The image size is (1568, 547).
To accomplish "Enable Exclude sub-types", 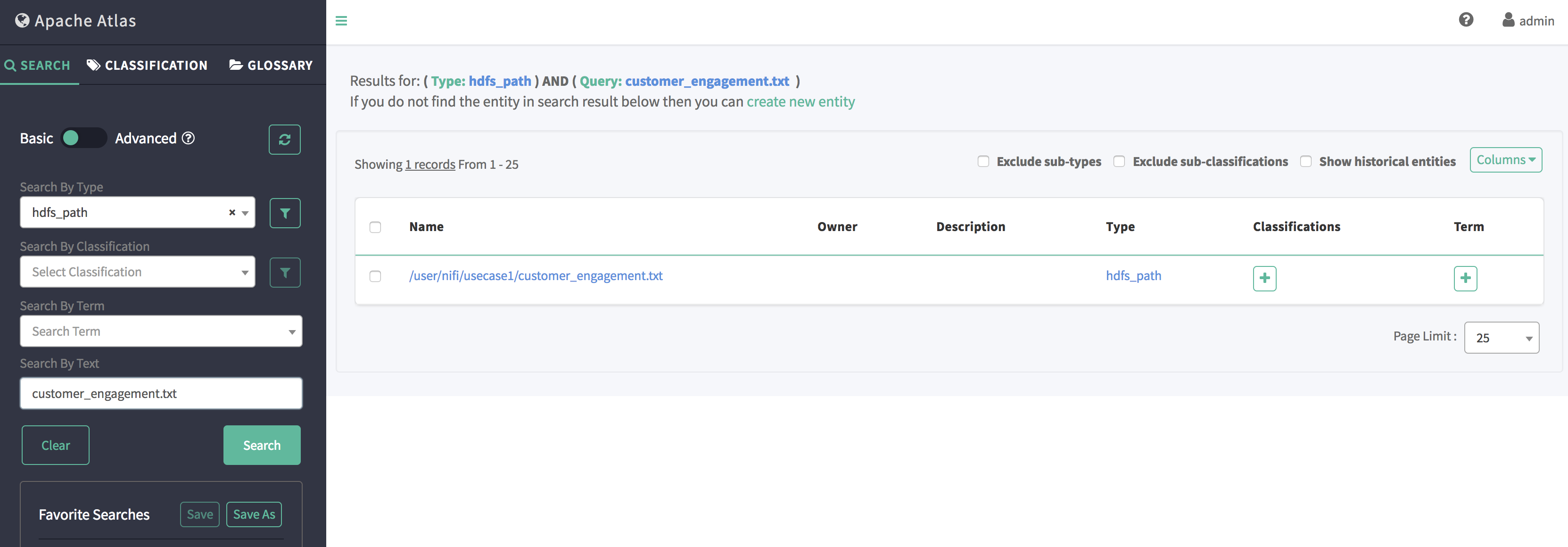I will [983, 161].
